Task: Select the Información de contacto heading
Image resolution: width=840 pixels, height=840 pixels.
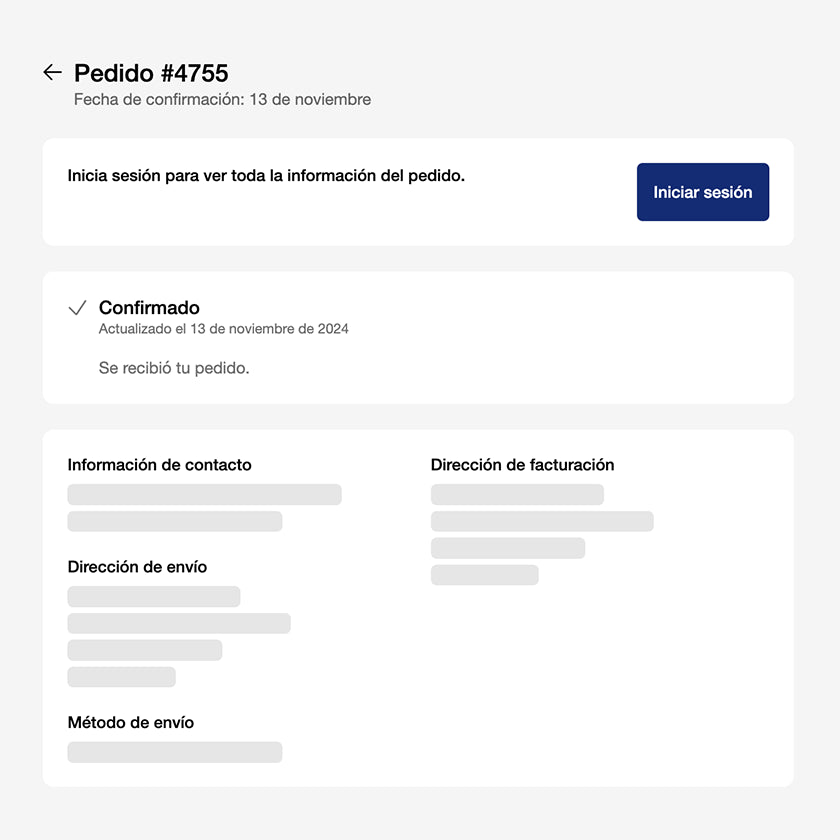Action: pyautogui.click(x=159, y=465)
